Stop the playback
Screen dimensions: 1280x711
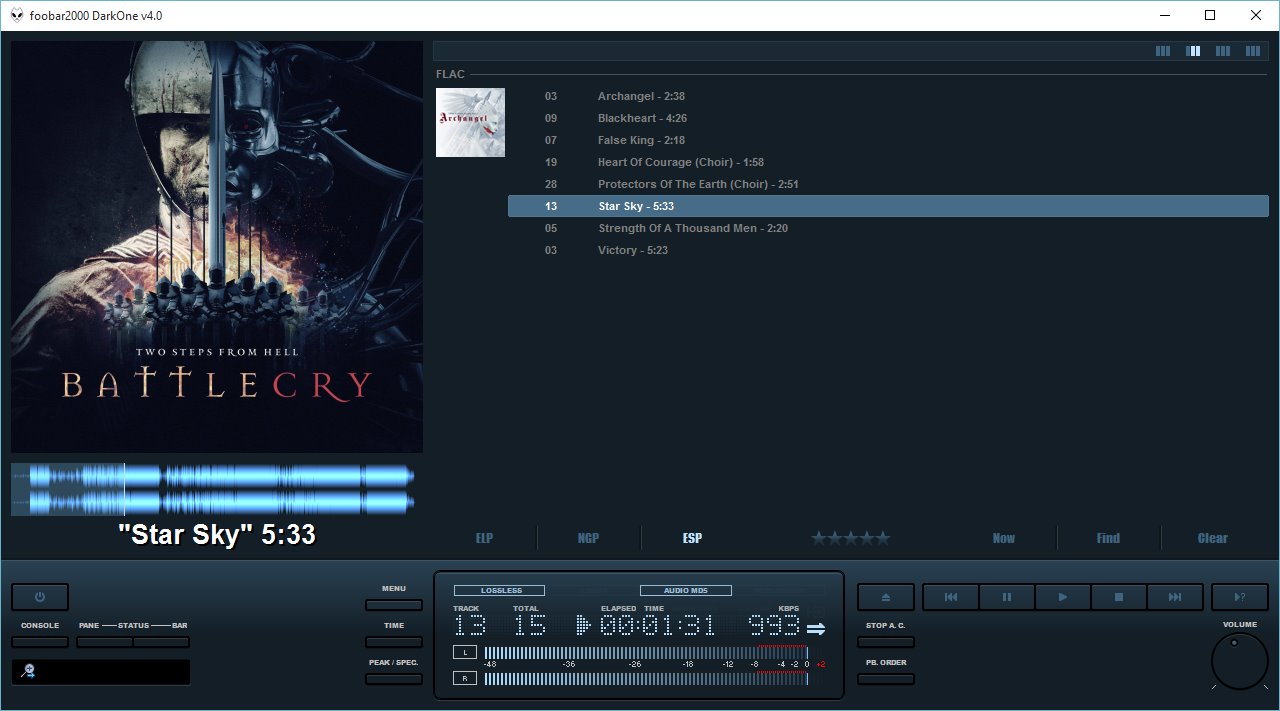1119,597
